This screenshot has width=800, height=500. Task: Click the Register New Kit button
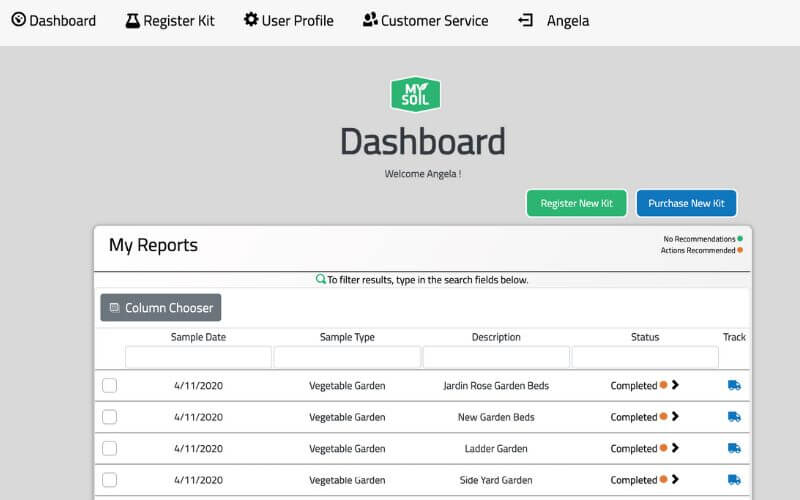point(576,203)
